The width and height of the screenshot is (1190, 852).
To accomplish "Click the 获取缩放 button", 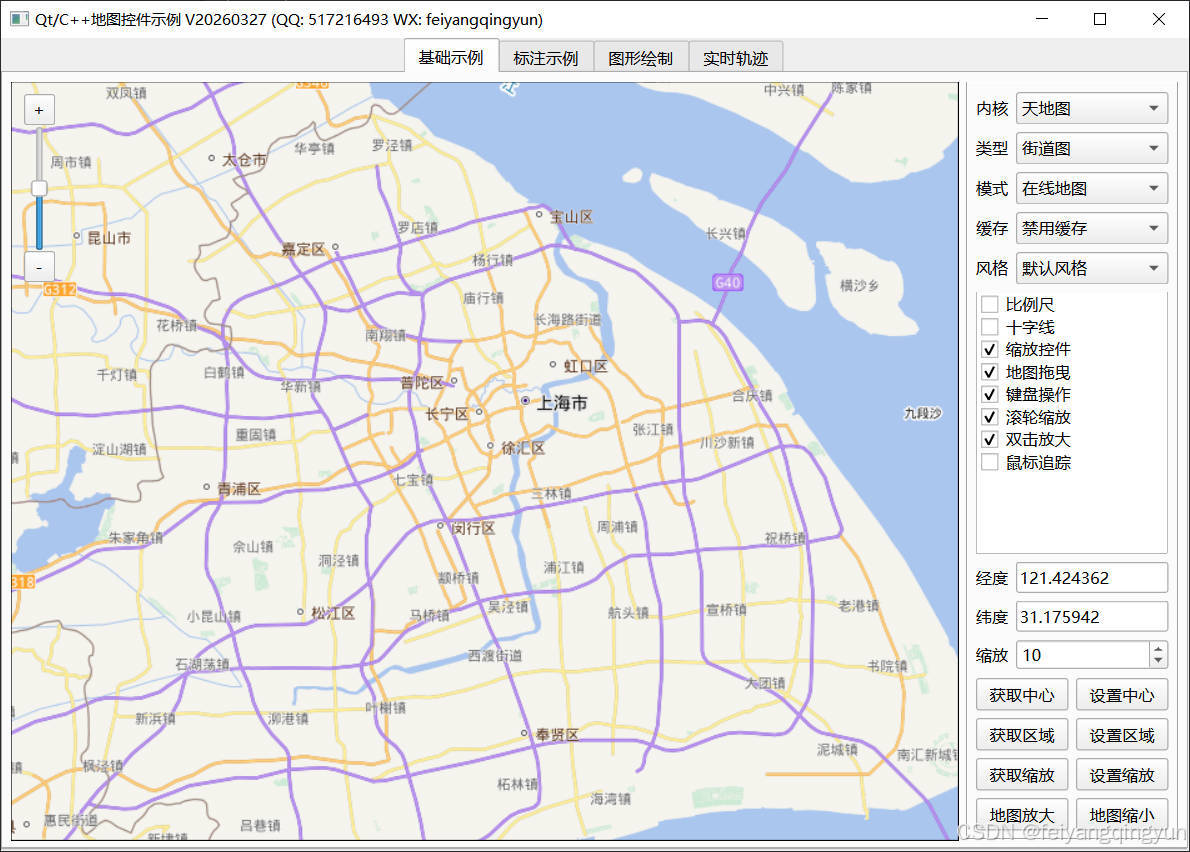I will [1022, 775].
